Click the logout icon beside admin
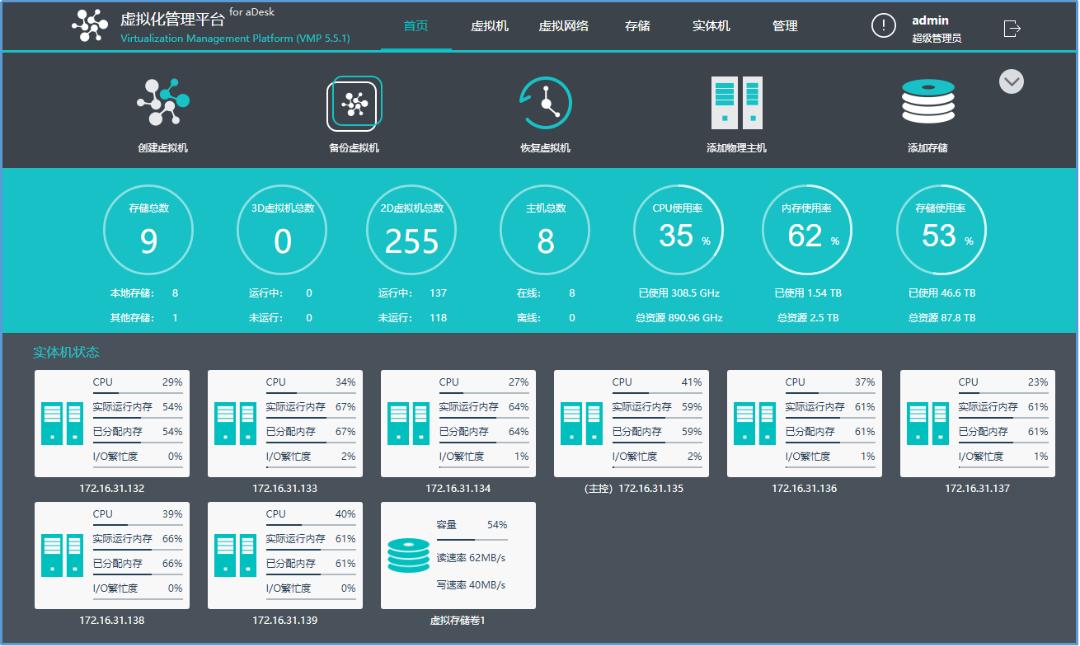The width and height of the screenshot is (1080, 646). 1012,28
